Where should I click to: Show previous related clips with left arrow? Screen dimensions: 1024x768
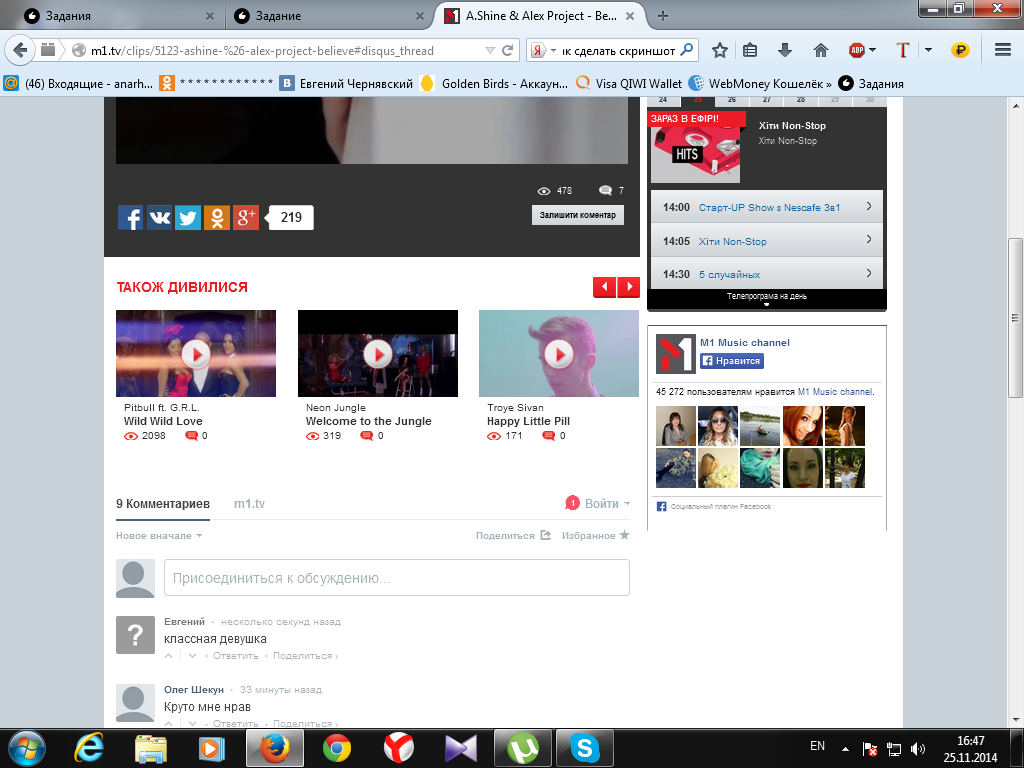click(x=605, y=287)
